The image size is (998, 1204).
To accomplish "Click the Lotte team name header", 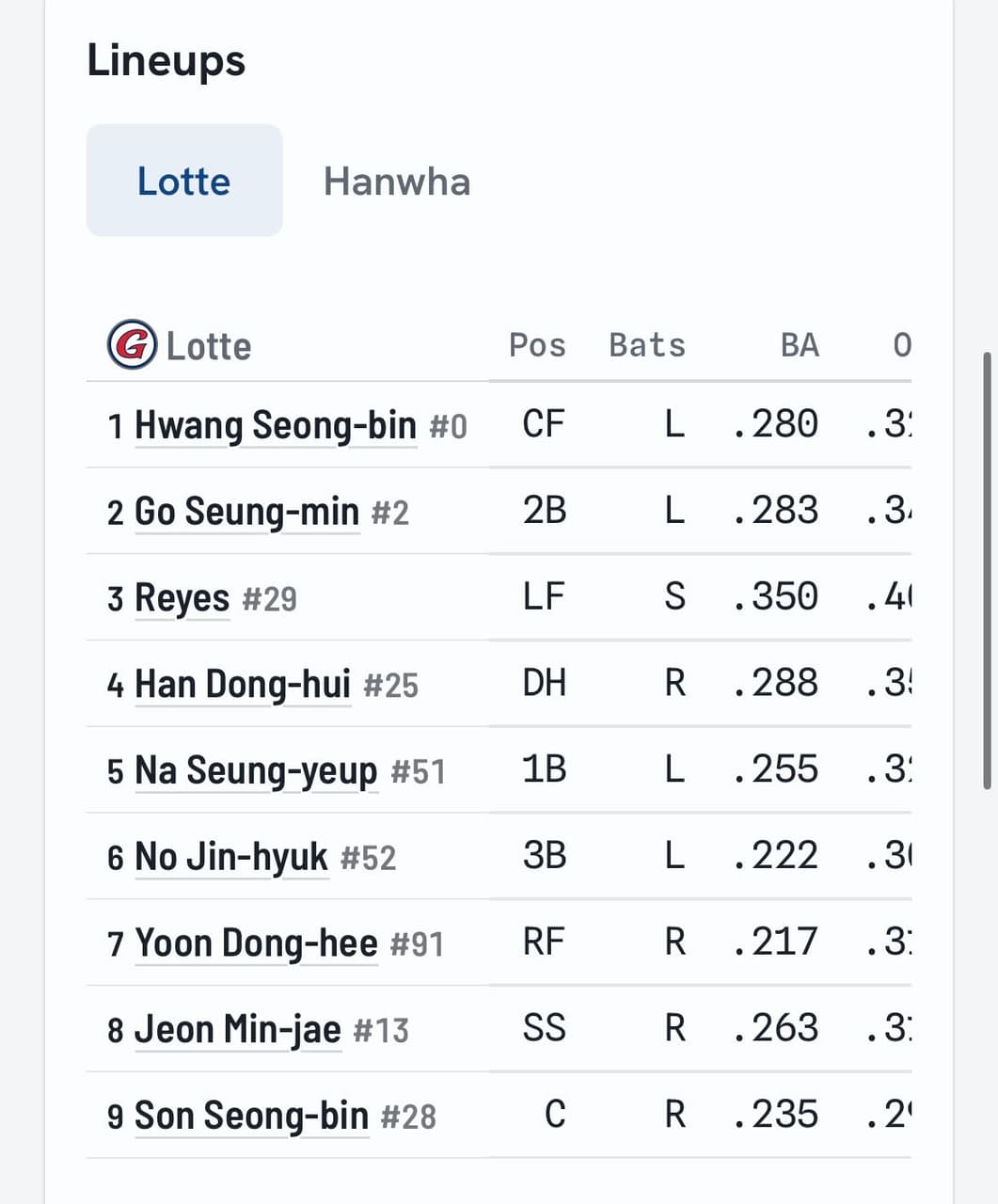I will pos(209,346).
